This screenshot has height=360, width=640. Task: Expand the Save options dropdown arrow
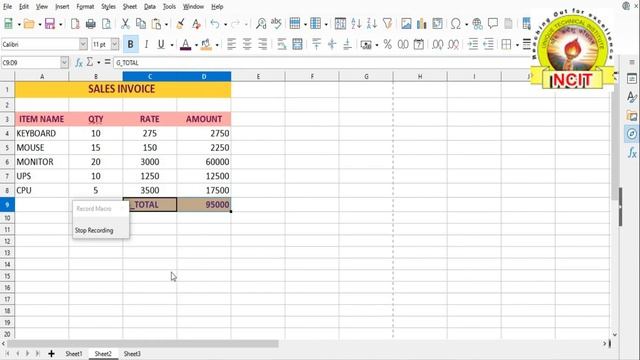[x=60, y=24]
